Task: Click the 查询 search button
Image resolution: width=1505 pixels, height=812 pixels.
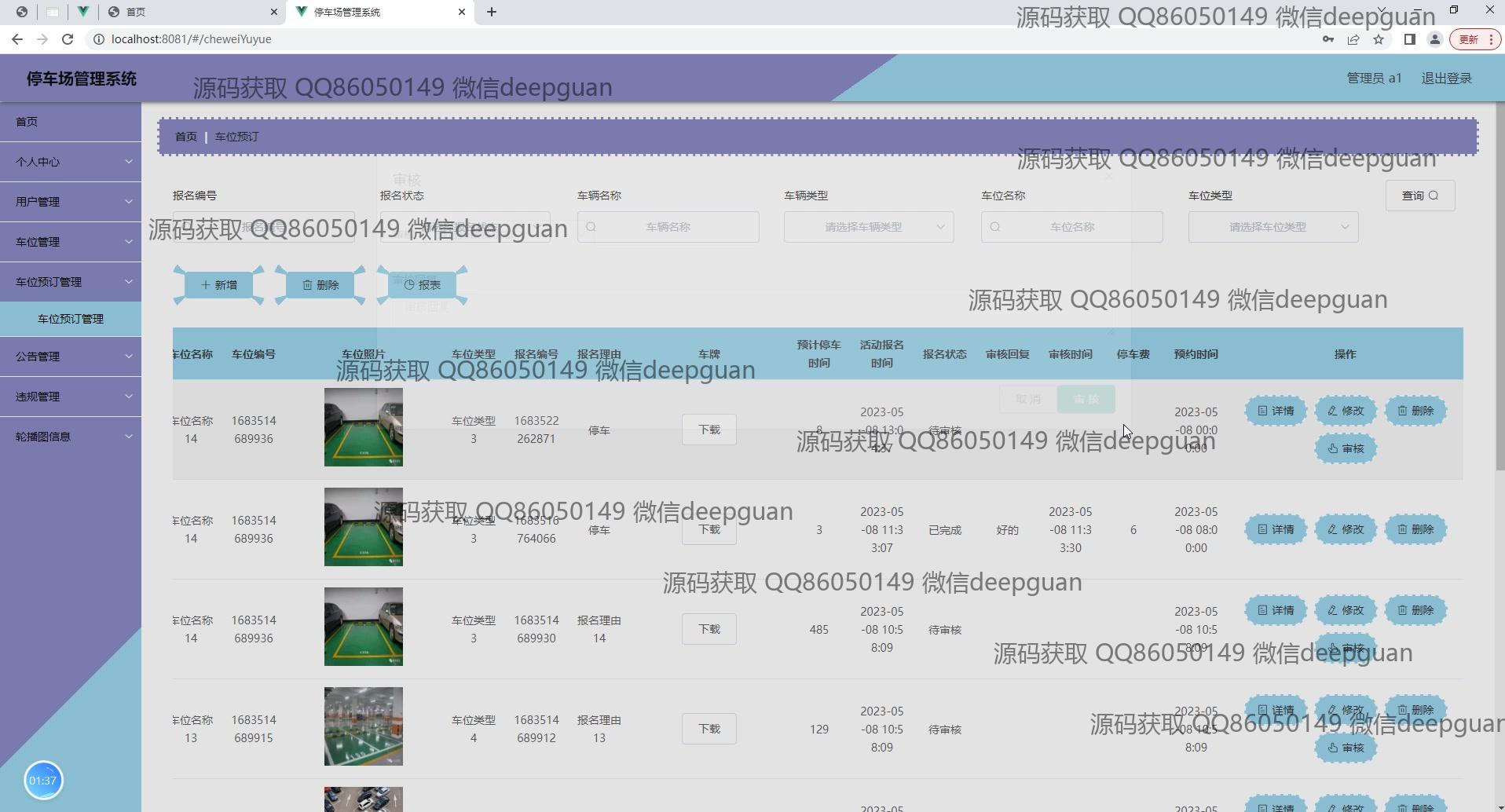Action: click(x=1419, y=196)
